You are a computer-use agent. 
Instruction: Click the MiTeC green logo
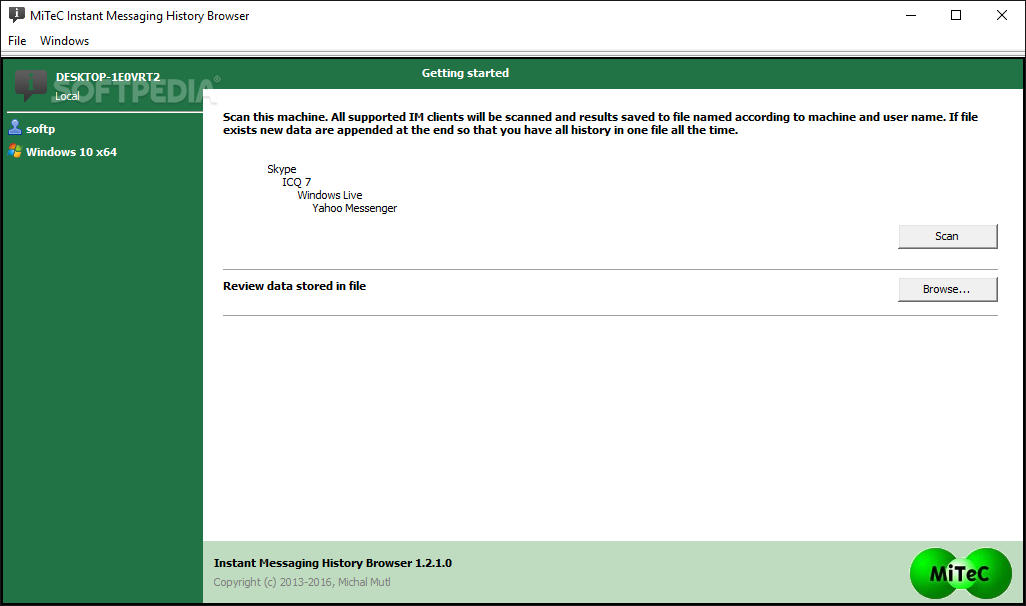pyautogui.click(x=961, y=573)
